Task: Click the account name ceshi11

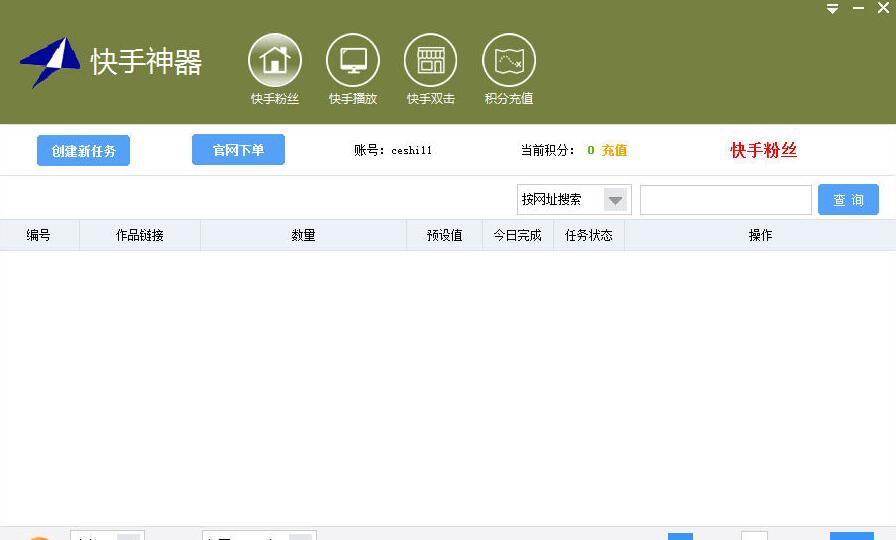Action: 411,150
